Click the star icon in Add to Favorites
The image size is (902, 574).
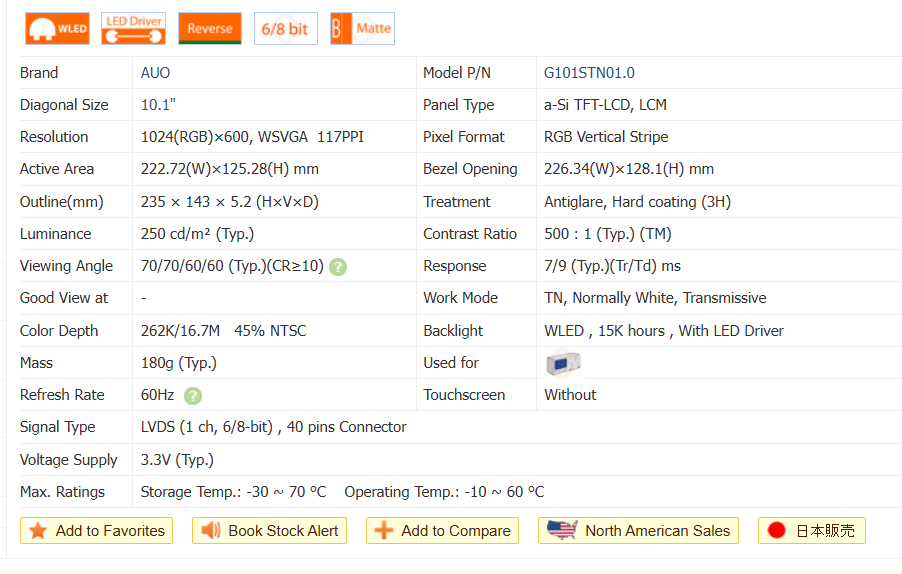(x=38, y=531)
